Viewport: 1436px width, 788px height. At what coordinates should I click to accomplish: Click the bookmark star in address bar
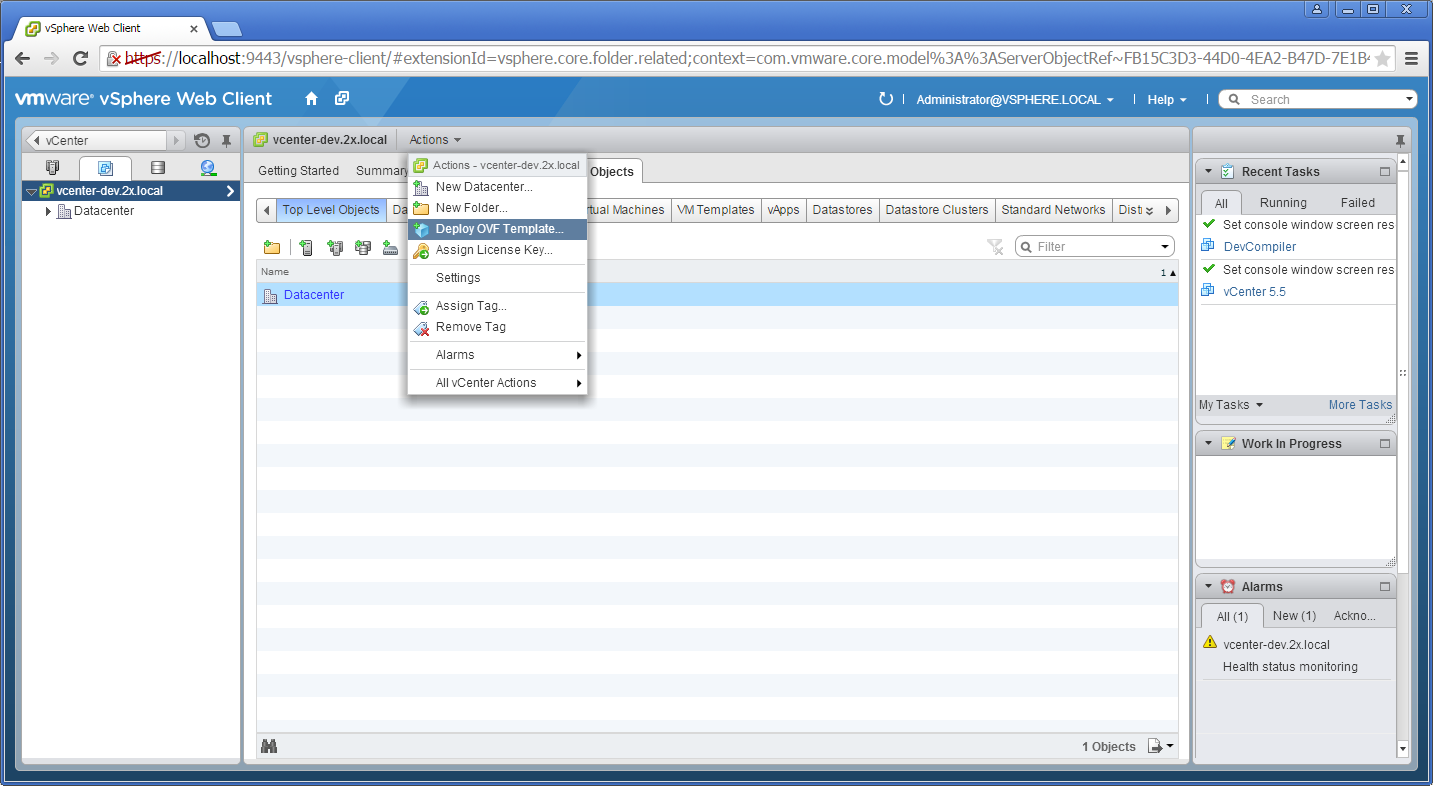1382,59
